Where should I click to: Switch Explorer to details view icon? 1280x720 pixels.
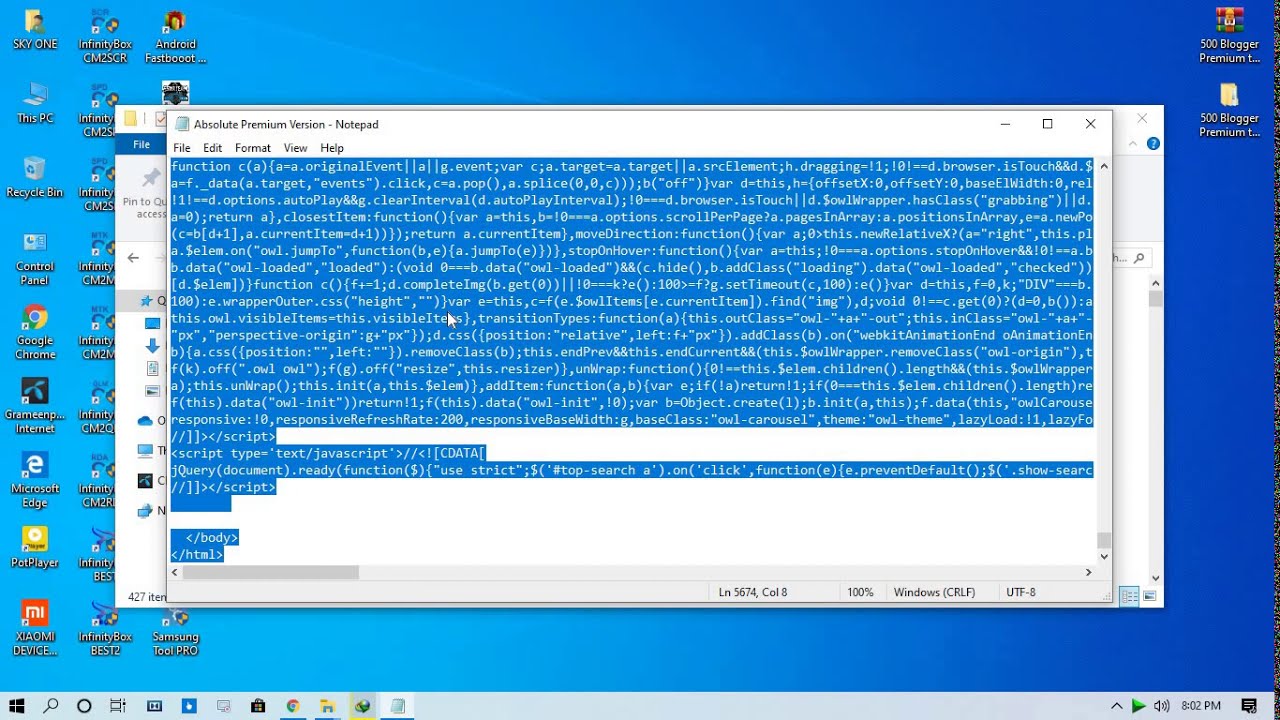pos(1130,597)
